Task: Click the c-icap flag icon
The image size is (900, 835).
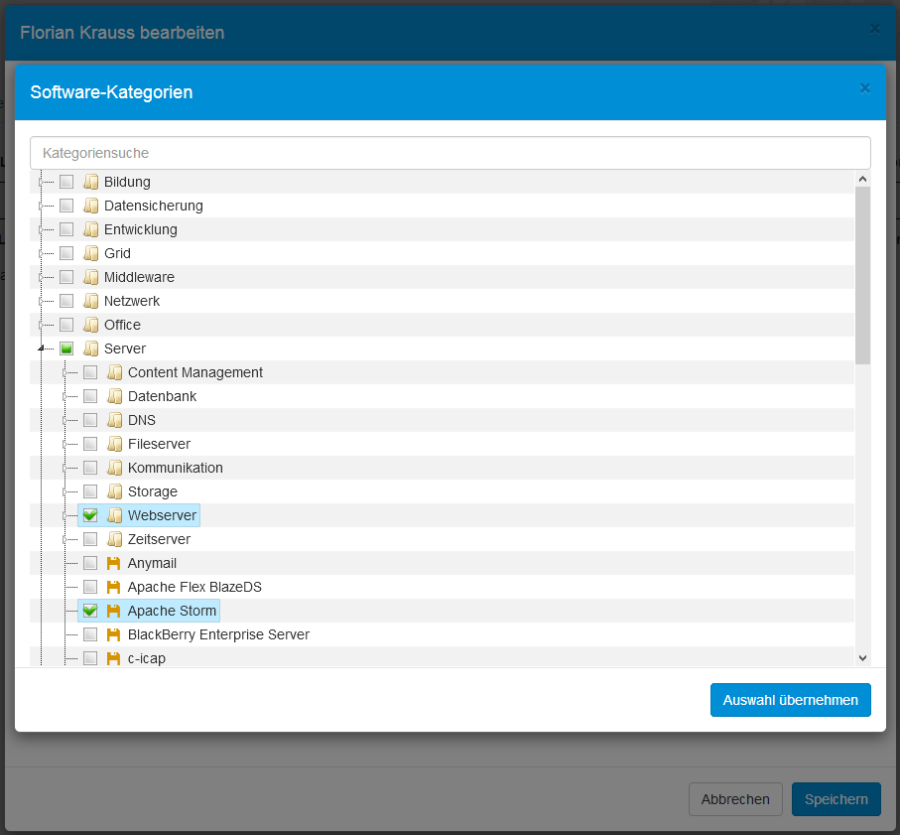Action: [114, 658]
